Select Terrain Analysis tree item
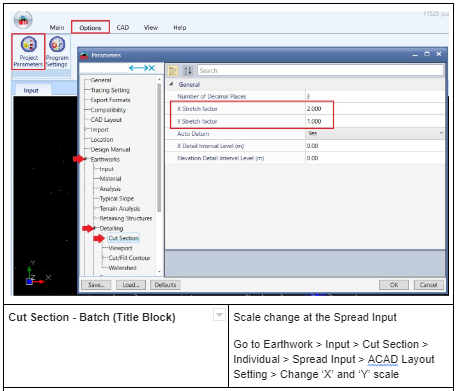 pyautogui.click(x=120, y=208)
